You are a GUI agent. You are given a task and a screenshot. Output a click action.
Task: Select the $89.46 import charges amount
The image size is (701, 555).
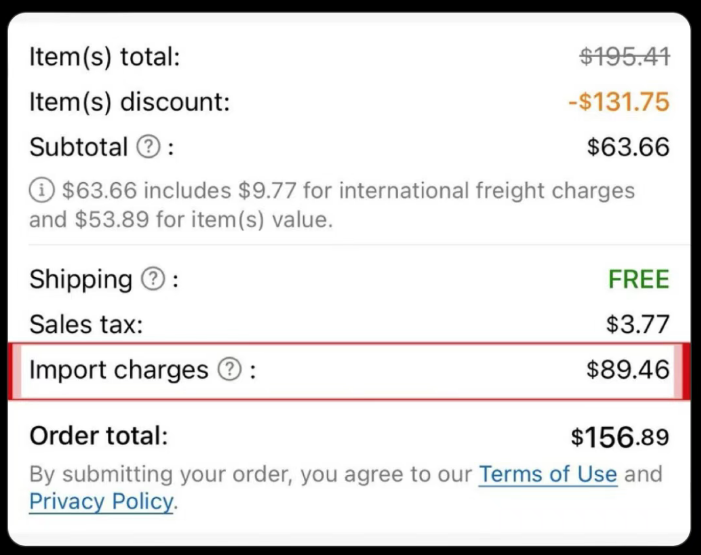[x=627, y=370]
